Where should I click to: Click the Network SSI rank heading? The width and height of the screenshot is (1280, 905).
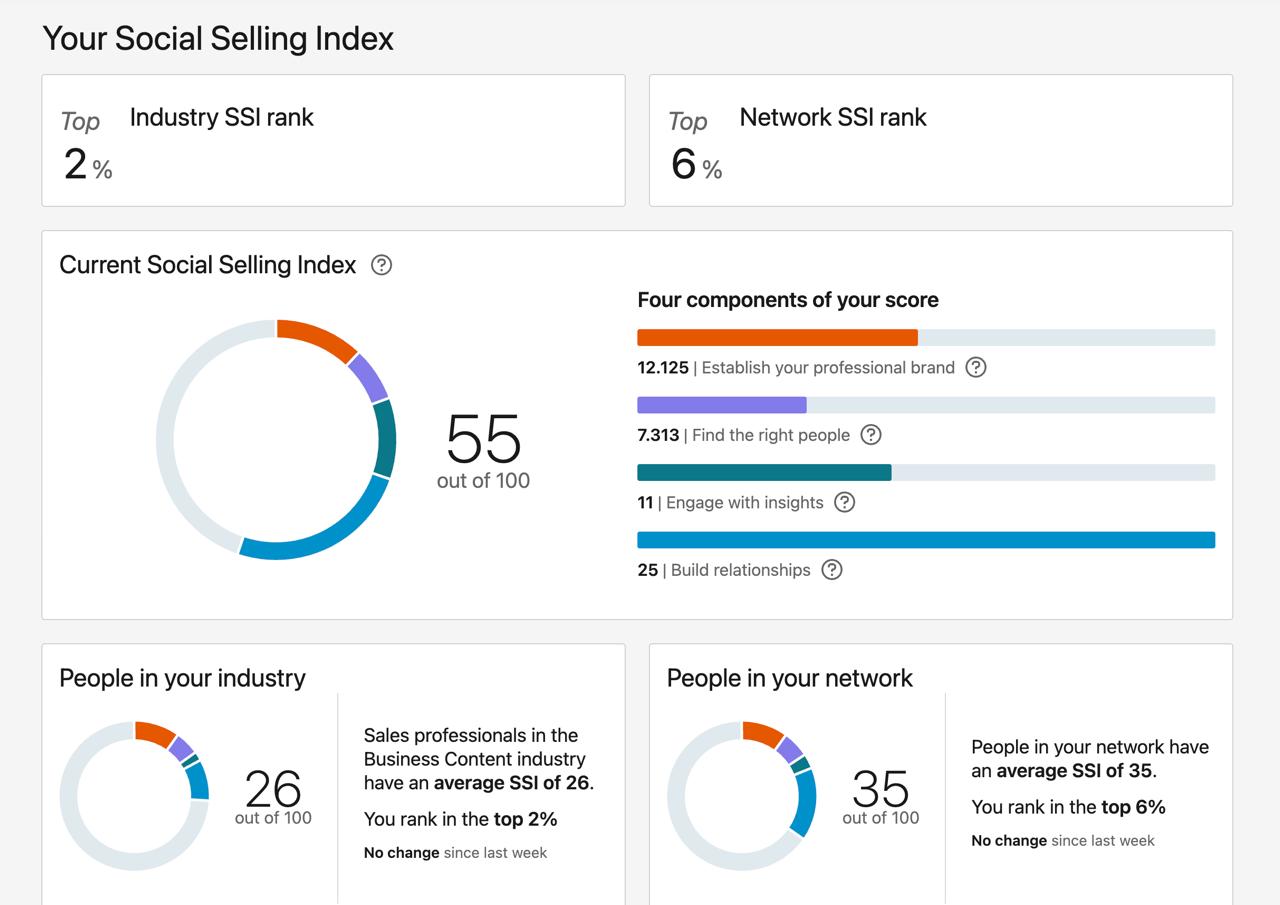point(833,117)
